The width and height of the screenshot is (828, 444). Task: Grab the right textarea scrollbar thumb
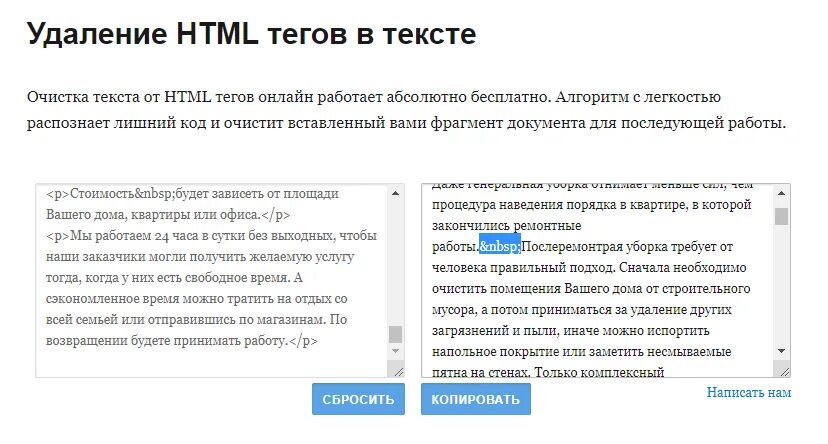782,216
